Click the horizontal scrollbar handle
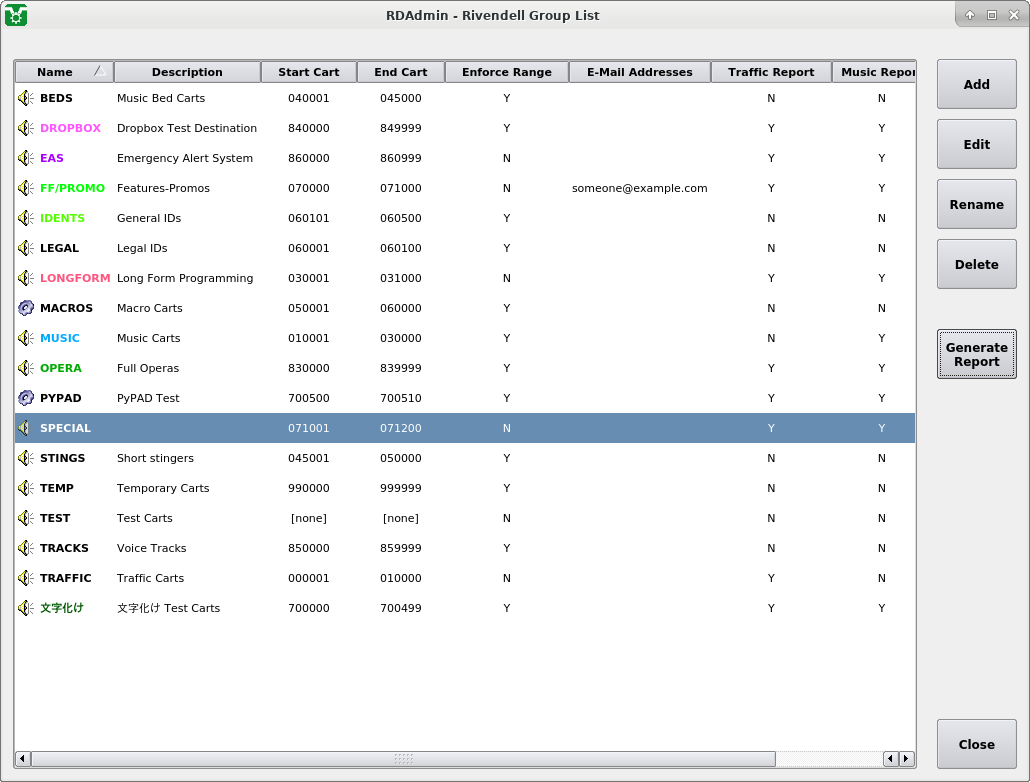This screenshot has height=782, width=1030. point(403,759)
